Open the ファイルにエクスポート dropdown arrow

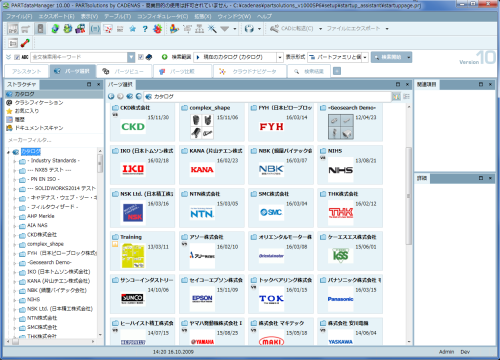387,29
